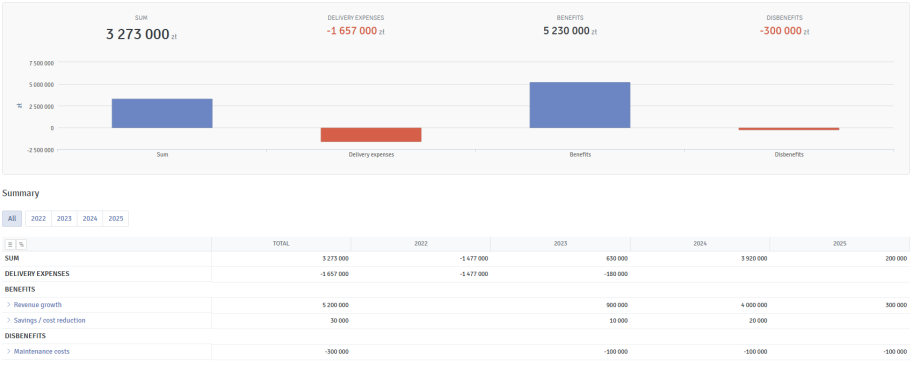Click the TOTAL column header
Screen dimensions: 913x365
[x=281, y=243]
